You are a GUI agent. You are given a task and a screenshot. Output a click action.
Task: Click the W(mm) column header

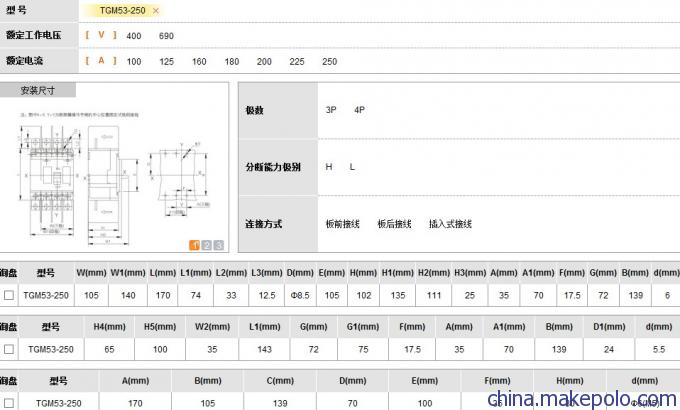91,273
